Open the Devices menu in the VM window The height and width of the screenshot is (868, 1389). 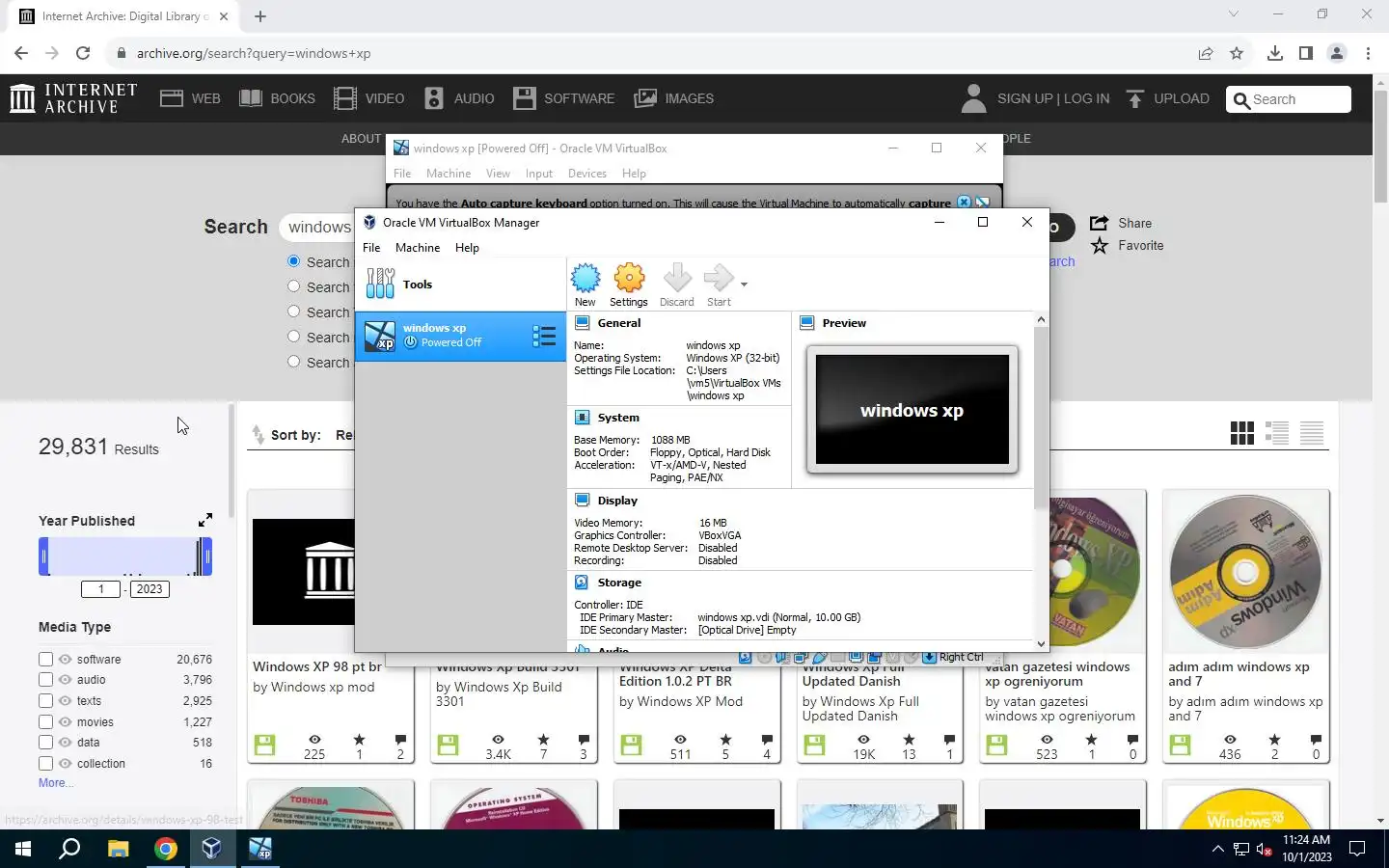[x=587, y=174]
